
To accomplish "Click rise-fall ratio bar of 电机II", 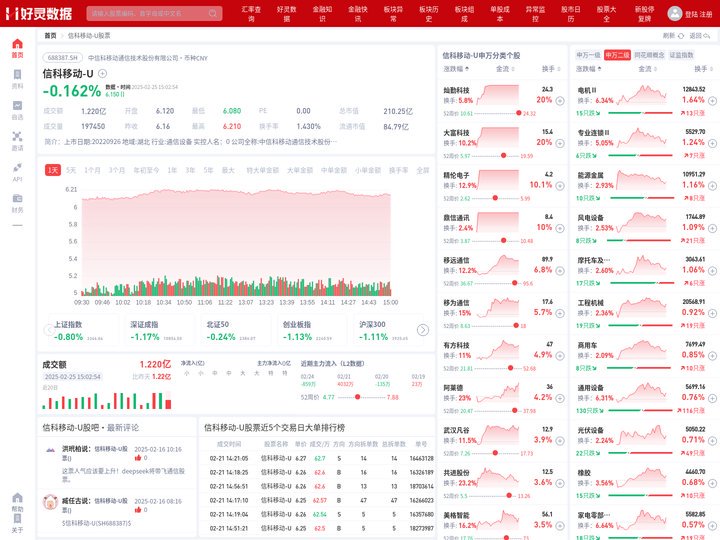I will 641,113.
